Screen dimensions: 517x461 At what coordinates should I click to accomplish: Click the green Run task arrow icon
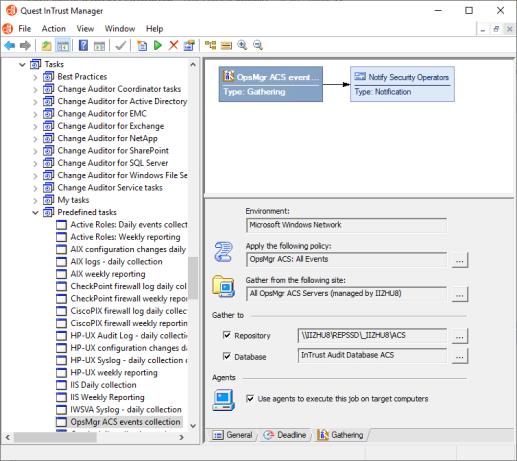[158, 45]
